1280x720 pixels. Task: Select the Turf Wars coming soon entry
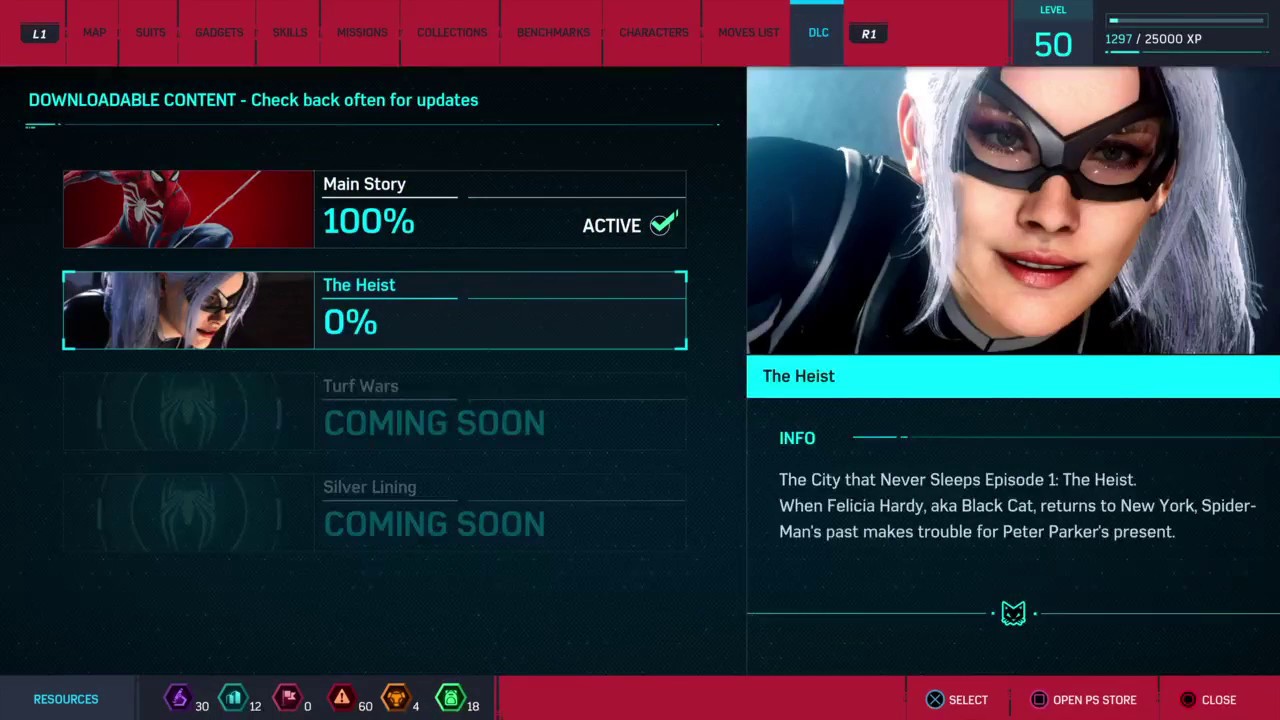[375, 411]
